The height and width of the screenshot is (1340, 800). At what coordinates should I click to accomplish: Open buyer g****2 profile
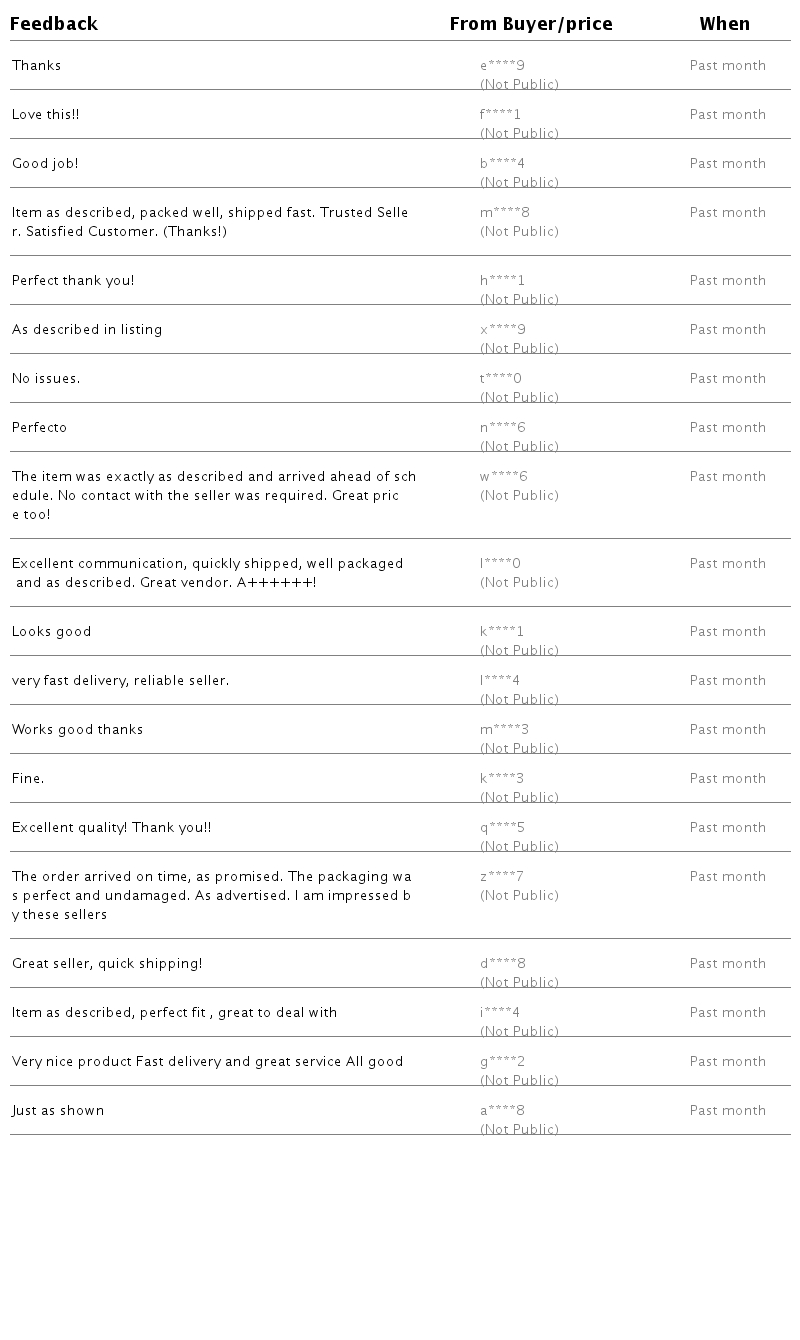(x=502, y=1062)
